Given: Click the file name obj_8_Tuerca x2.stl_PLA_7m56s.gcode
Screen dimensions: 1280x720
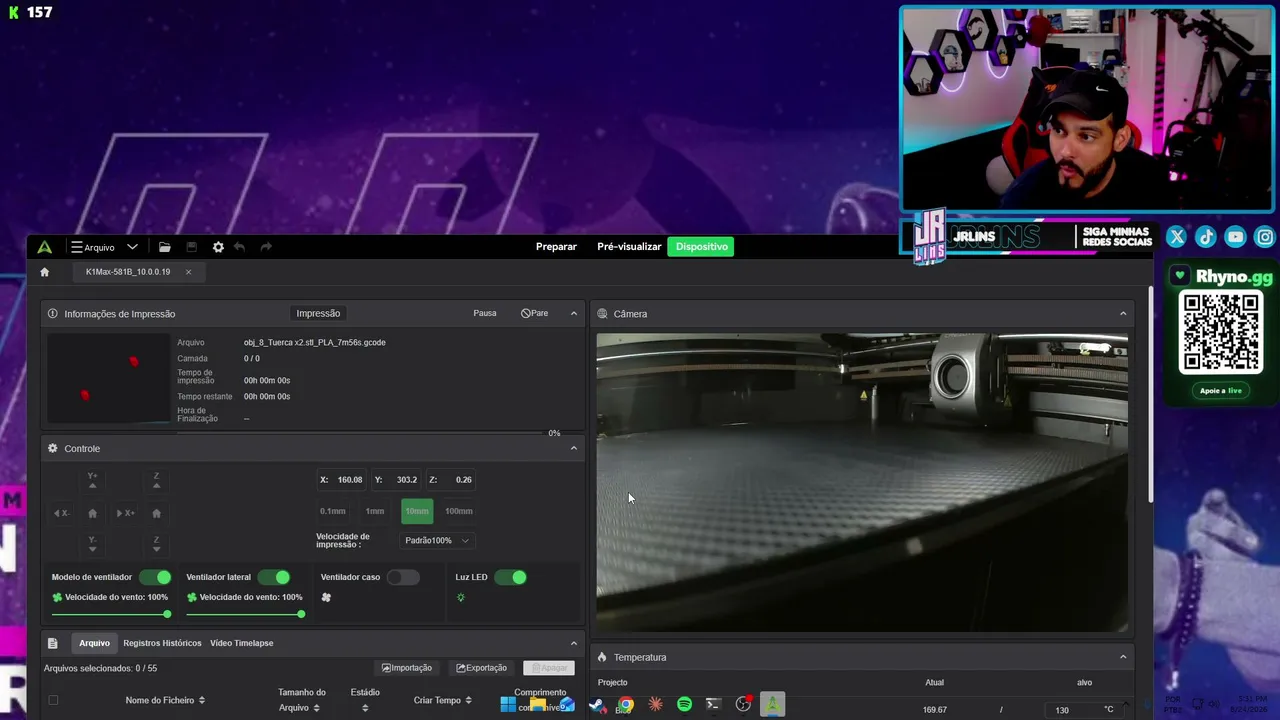Looking at the screenshot, I should (315, 342).
